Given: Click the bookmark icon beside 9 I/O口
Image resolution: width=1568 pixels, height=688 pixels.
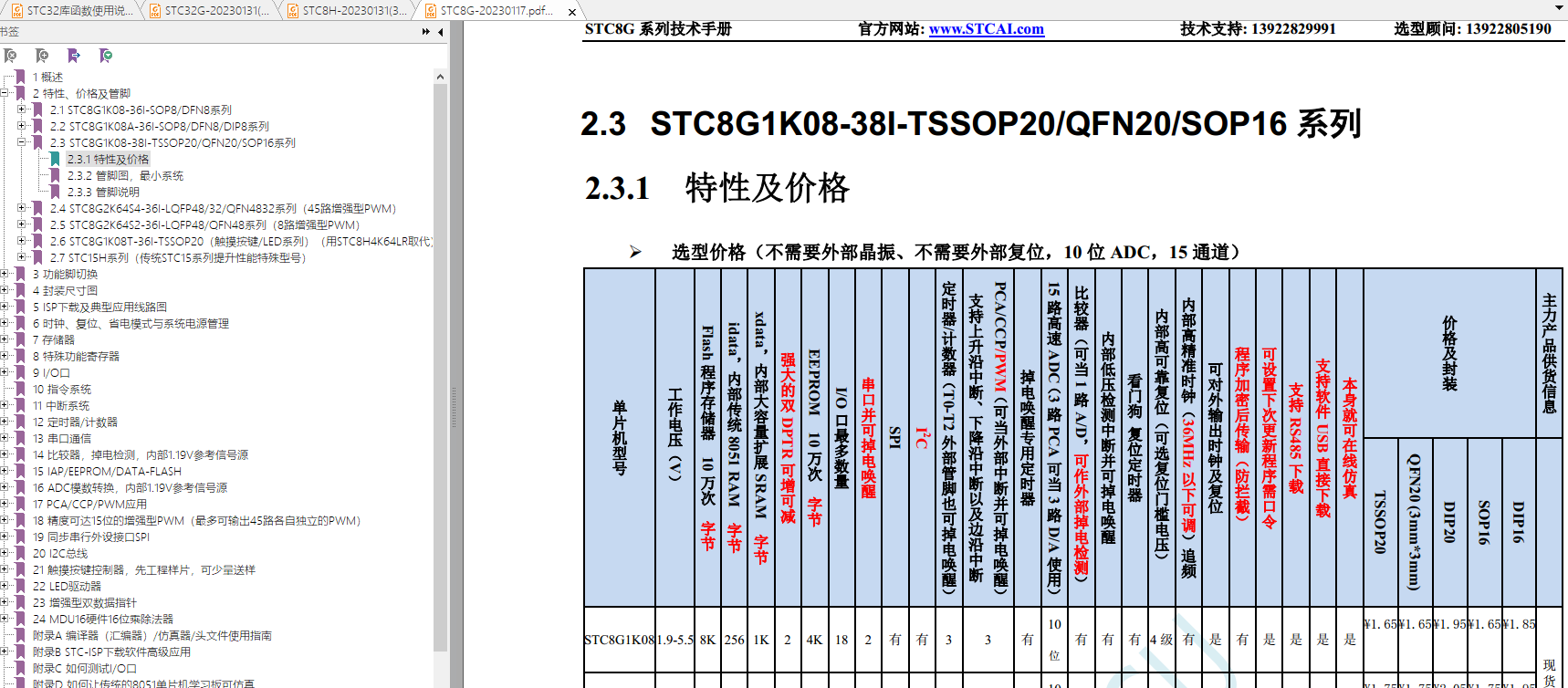Looking at the screenshot, I should 21,372.
